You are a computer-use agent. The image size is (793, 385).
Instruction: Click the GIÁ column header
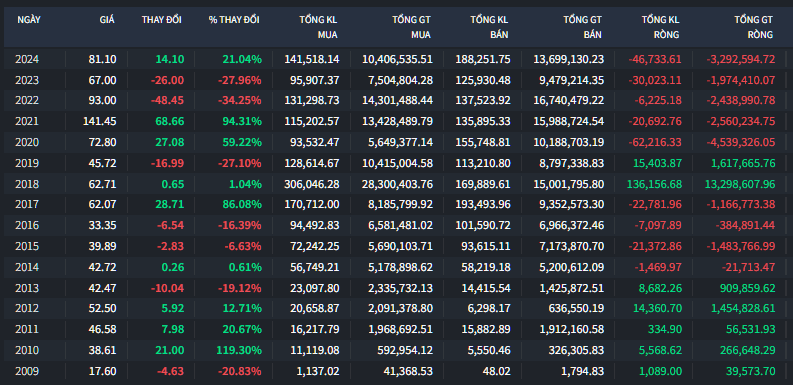[107, 20]
